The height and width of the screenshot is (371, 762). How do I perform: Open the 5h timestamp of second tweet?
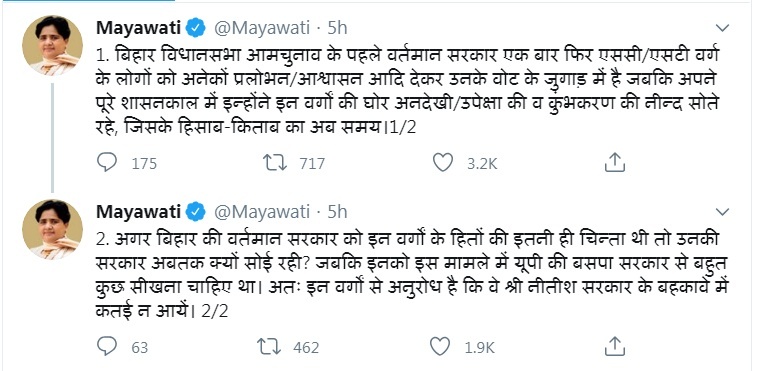[x=337, y=212]
